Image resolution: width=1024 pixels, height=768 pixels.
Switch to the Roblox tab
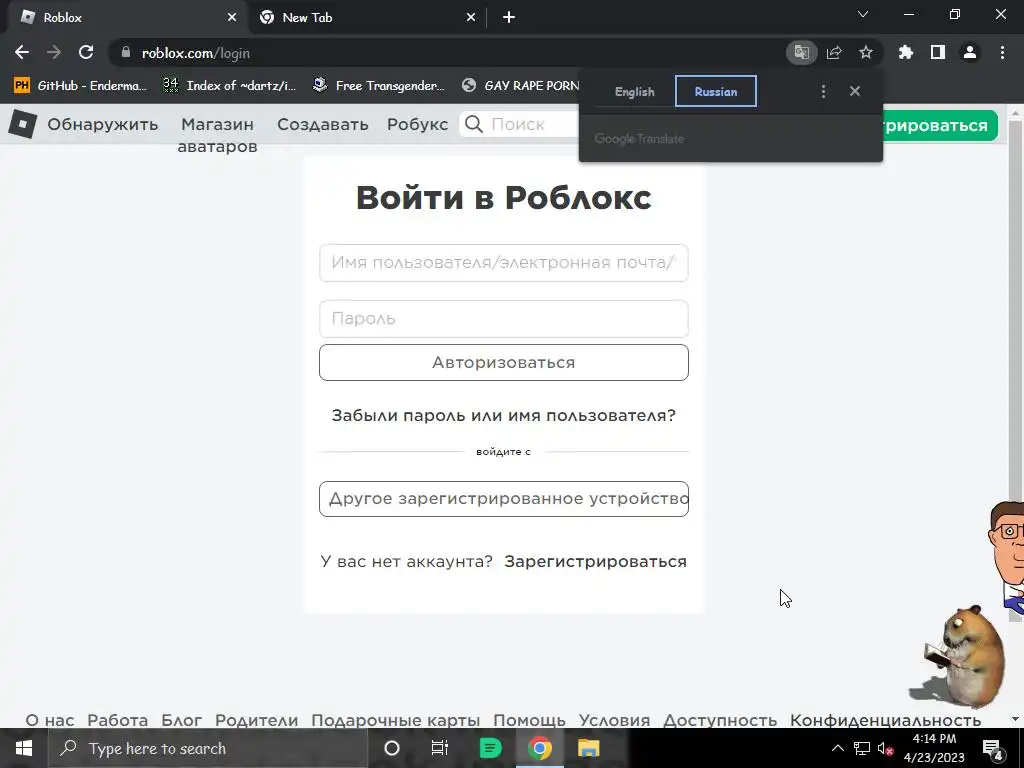pos(124,18)
